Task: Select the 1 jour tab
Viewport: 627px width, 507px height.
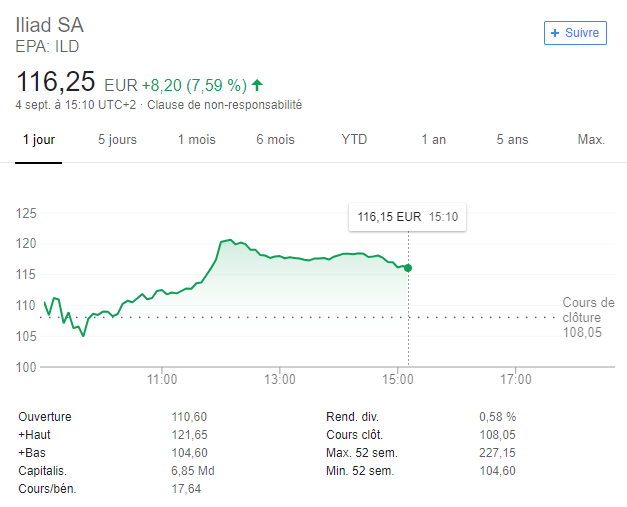Action: tap(39, 140)
